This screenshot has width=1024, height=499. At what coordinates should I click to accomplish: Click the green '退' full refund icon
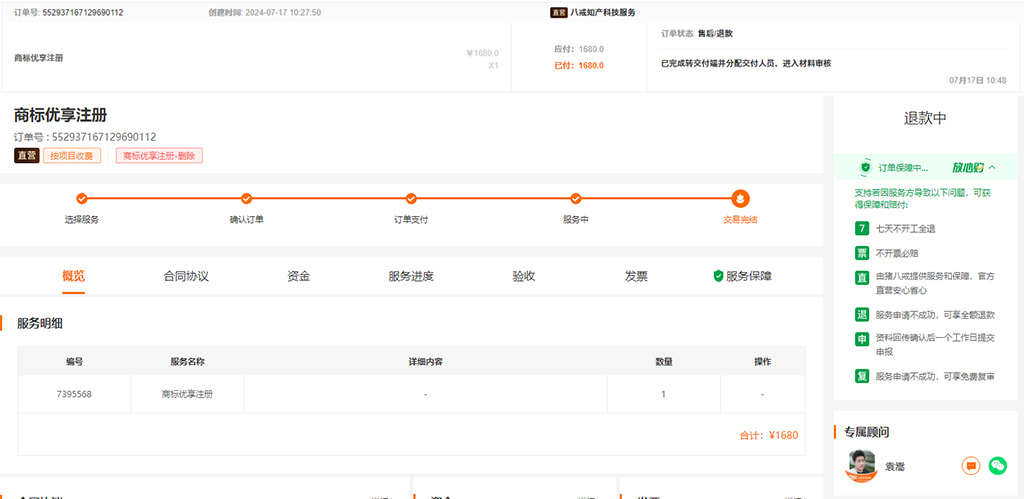click(861, 314)
